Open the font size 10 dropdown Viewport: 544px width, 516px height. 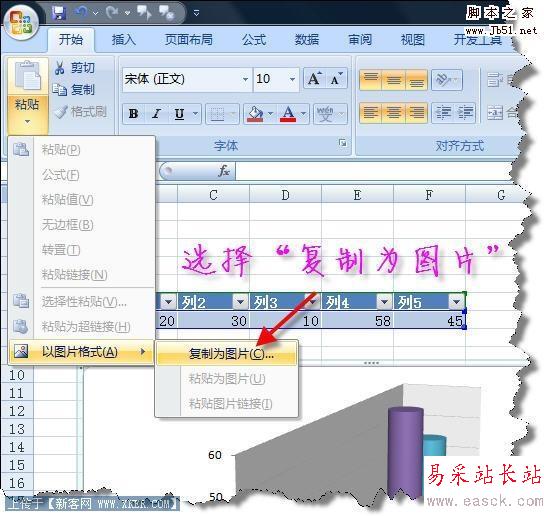click(x=292, y=79)
